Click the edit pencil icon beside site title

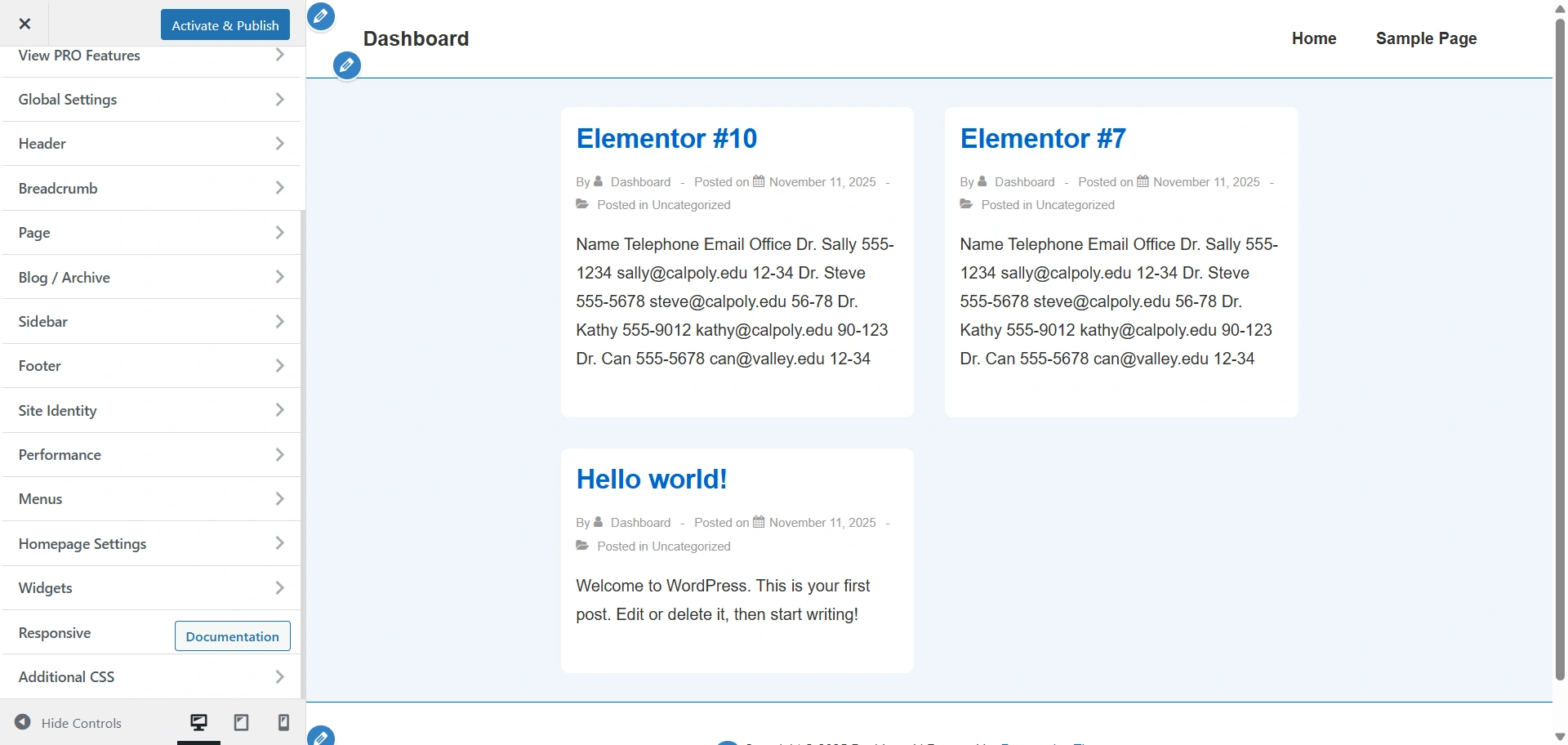pyautogui.click(x=321, y=16)
